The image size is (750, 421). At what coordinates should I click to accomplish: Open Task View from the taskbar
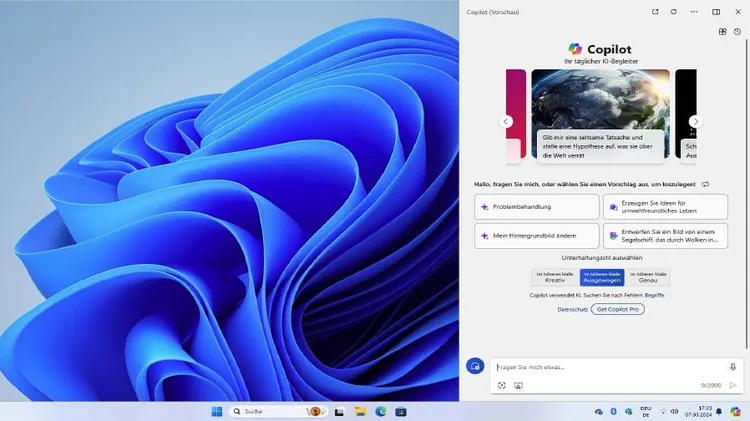[x=339, y=411]
